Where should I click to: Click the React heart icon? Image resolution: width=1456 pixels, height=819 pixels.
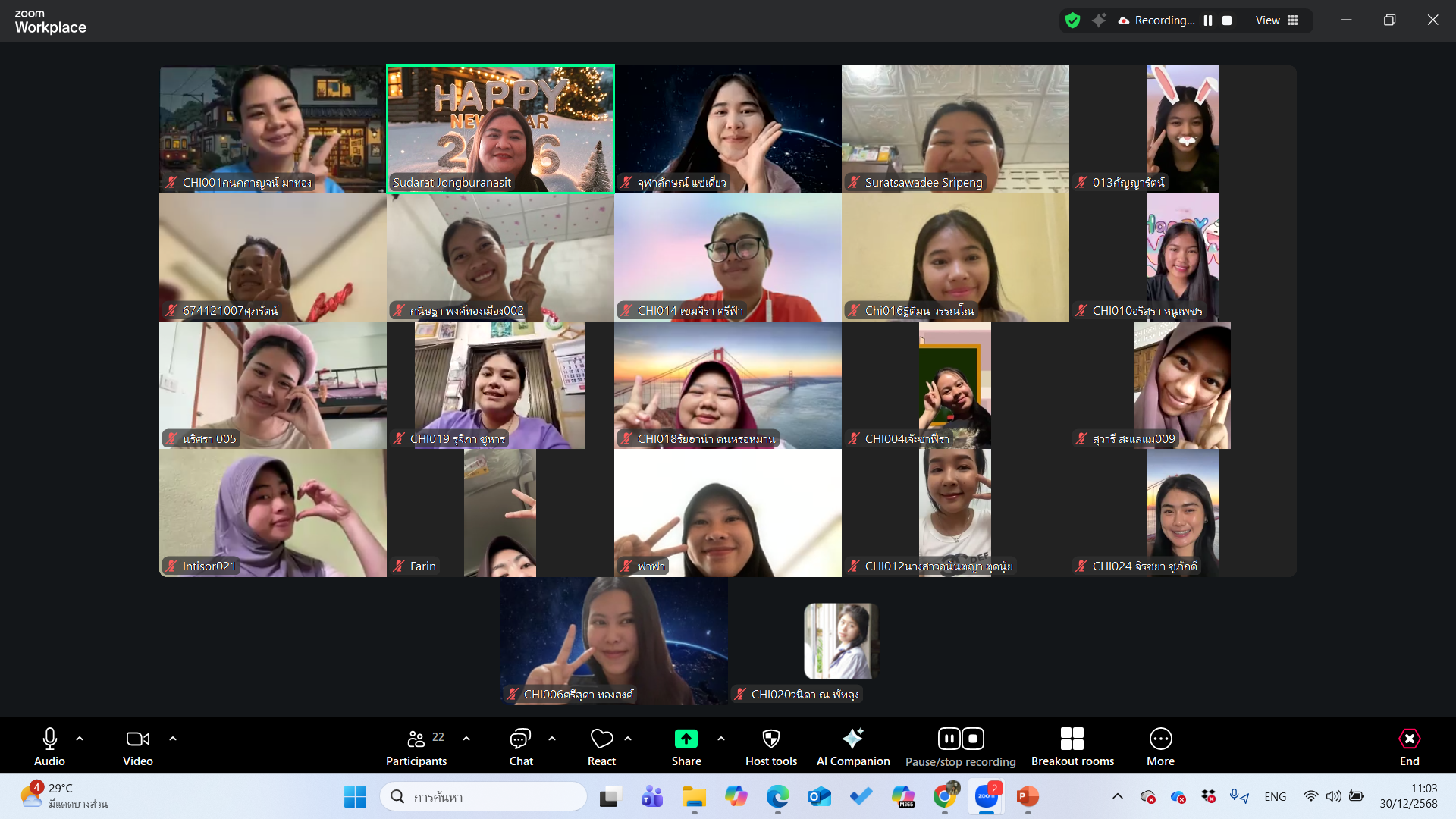pyautogui.click(x=601, y=739)
